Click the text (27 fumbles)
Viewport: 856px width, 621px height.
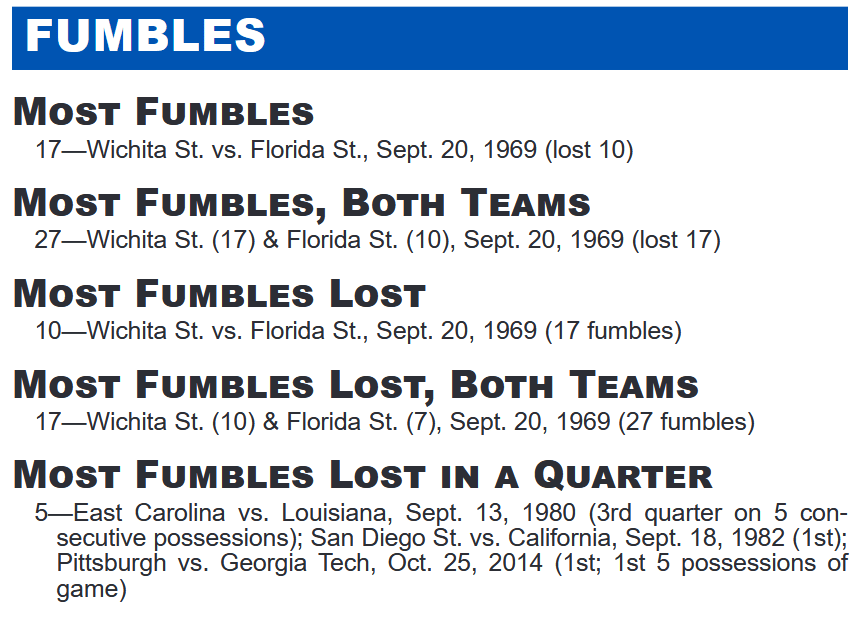pos(687,421)
